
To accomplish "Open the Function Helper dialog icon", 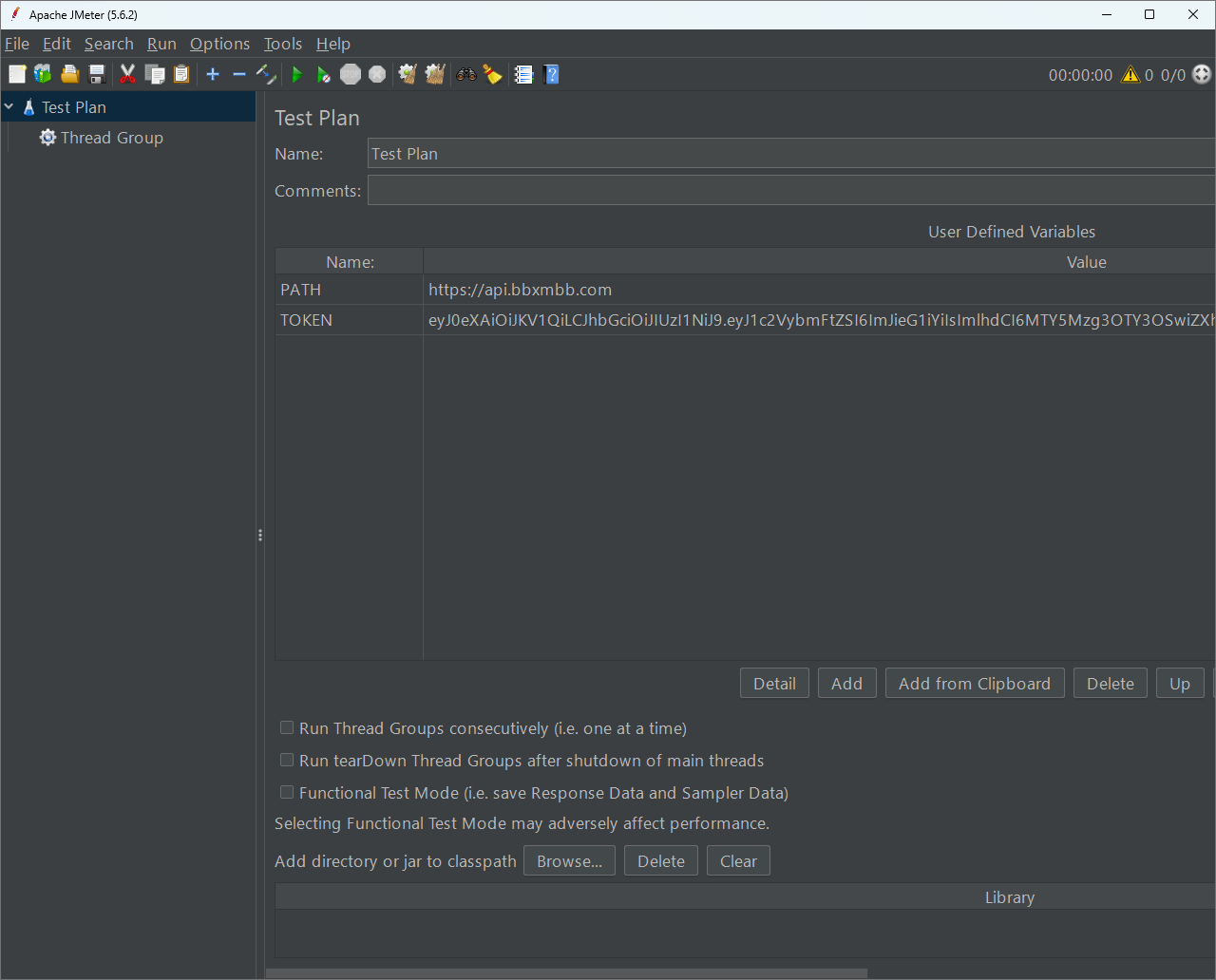I will coord(523,74).
